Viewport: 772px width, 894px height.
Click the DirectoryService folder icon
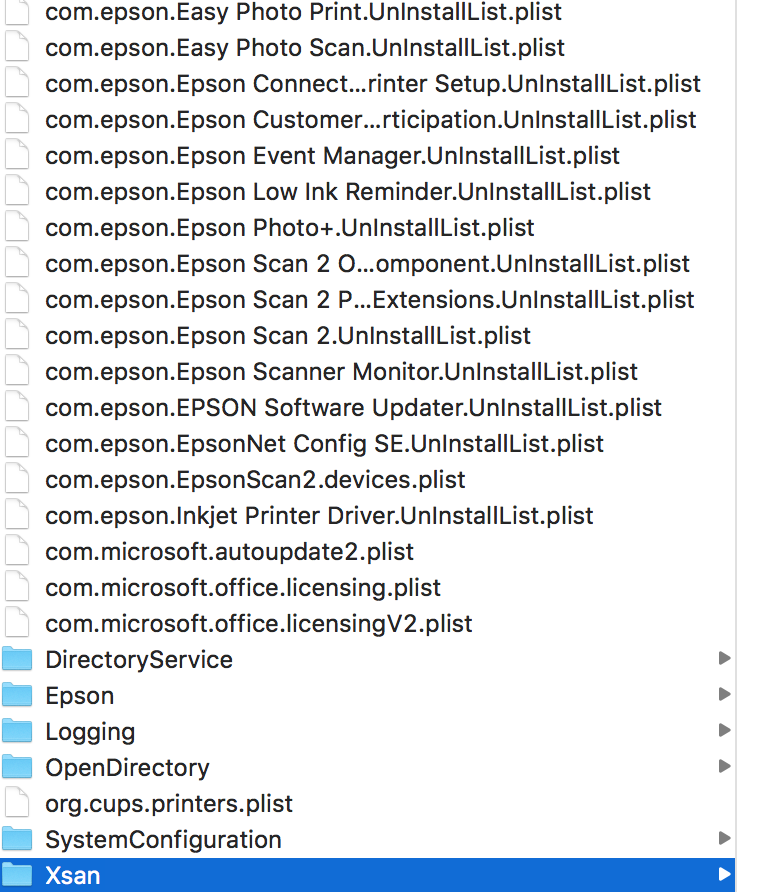coord(17,660)
